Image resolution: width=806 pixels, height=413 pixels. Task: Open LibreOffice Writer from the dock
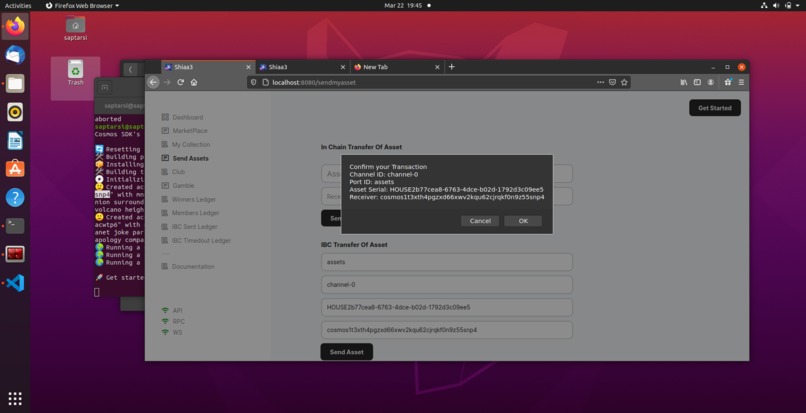point(15,140)
